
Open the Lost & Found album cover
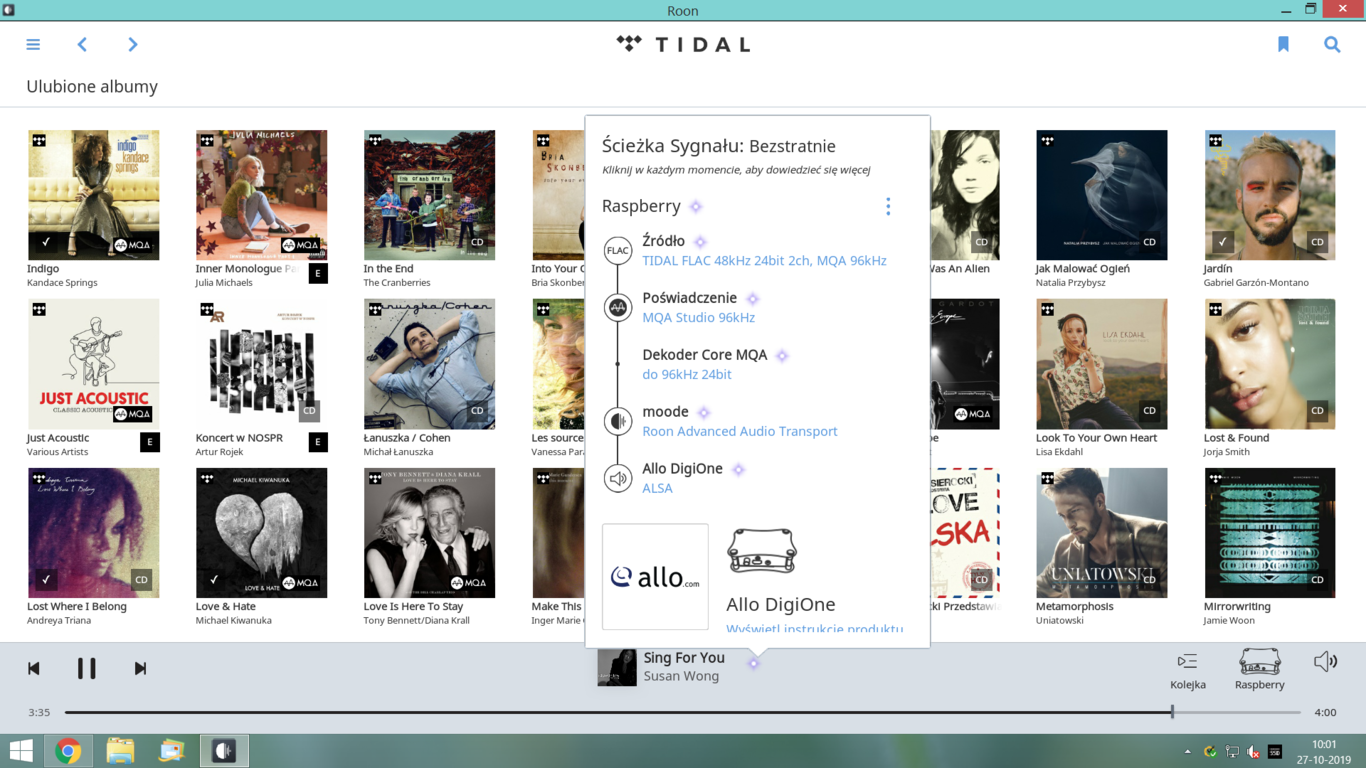1269,364
